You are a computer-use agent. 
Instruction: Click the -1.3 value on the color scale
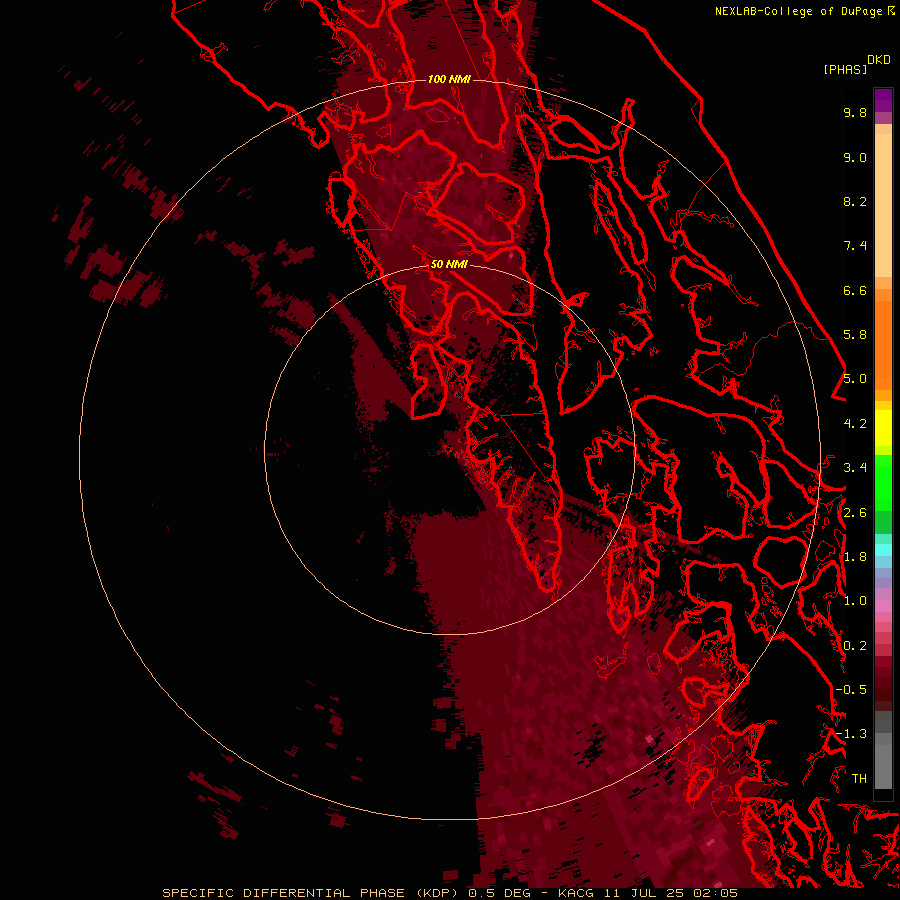click(851, 734)
